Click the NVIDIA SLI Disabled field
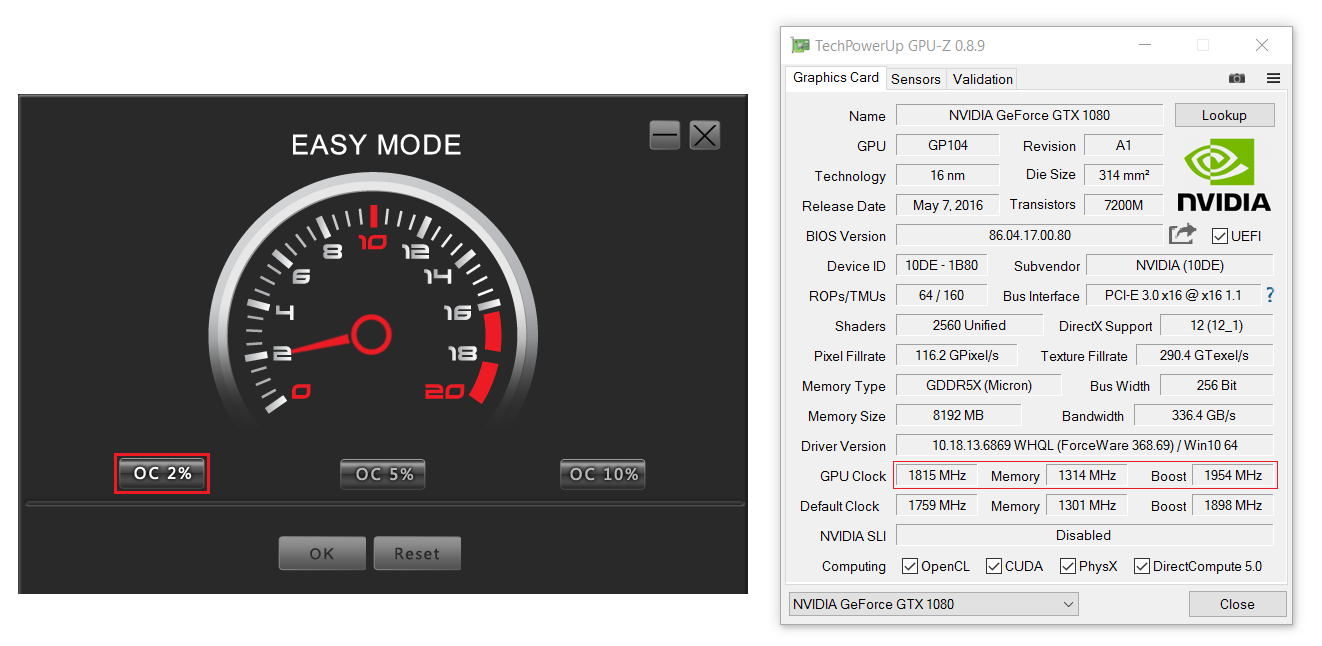This screenshot has height=646, width=1322. pos(1084,535)
